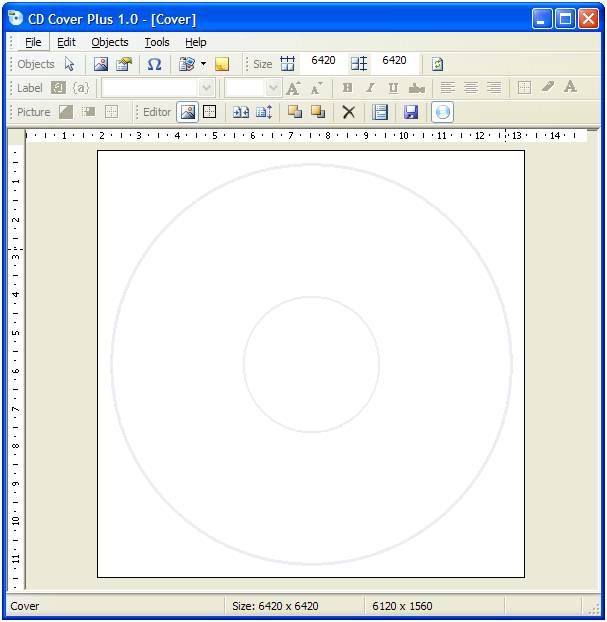The image size is (607, 622).
Task: Click the white cover canvas
Action: (x=311, y=364)
